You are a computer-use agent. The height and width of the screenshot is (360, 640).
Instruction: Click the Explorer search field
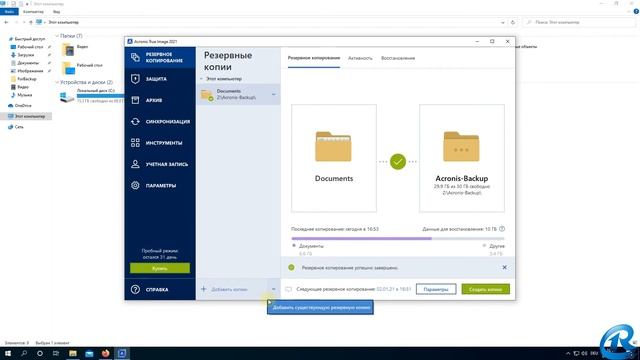coord(580,22)
